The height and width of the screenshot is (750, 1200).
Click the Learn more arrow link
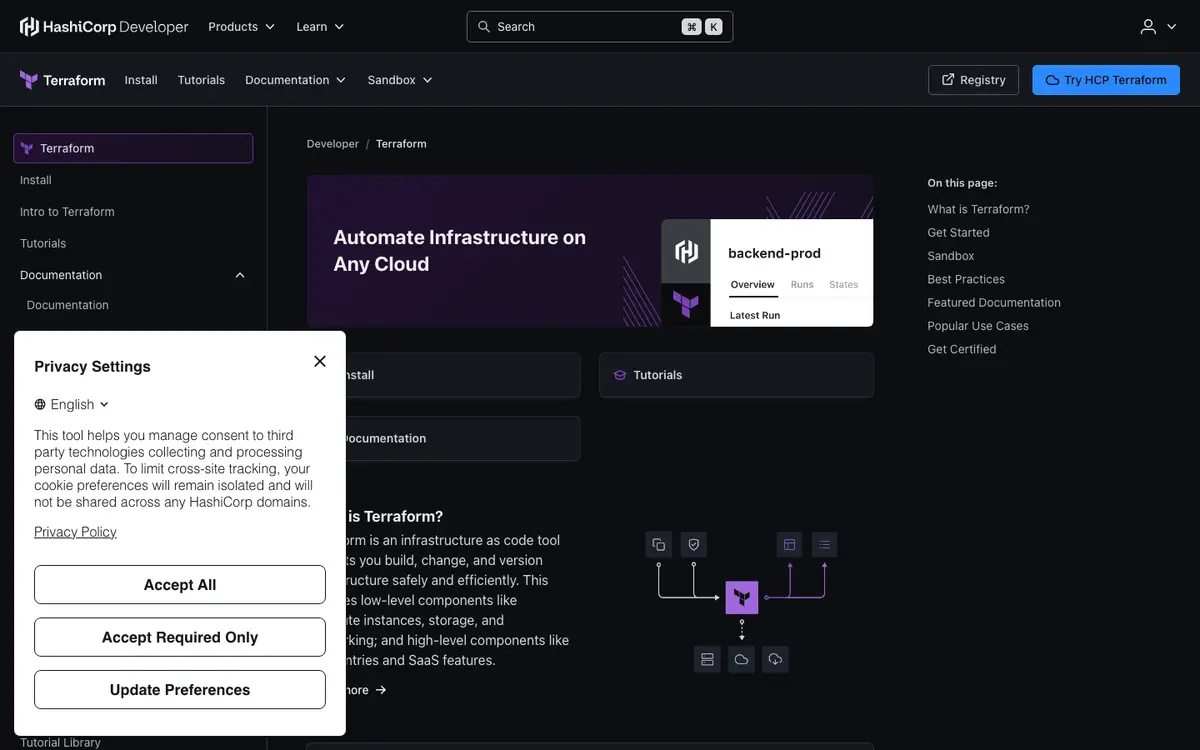tap(366, 690)
